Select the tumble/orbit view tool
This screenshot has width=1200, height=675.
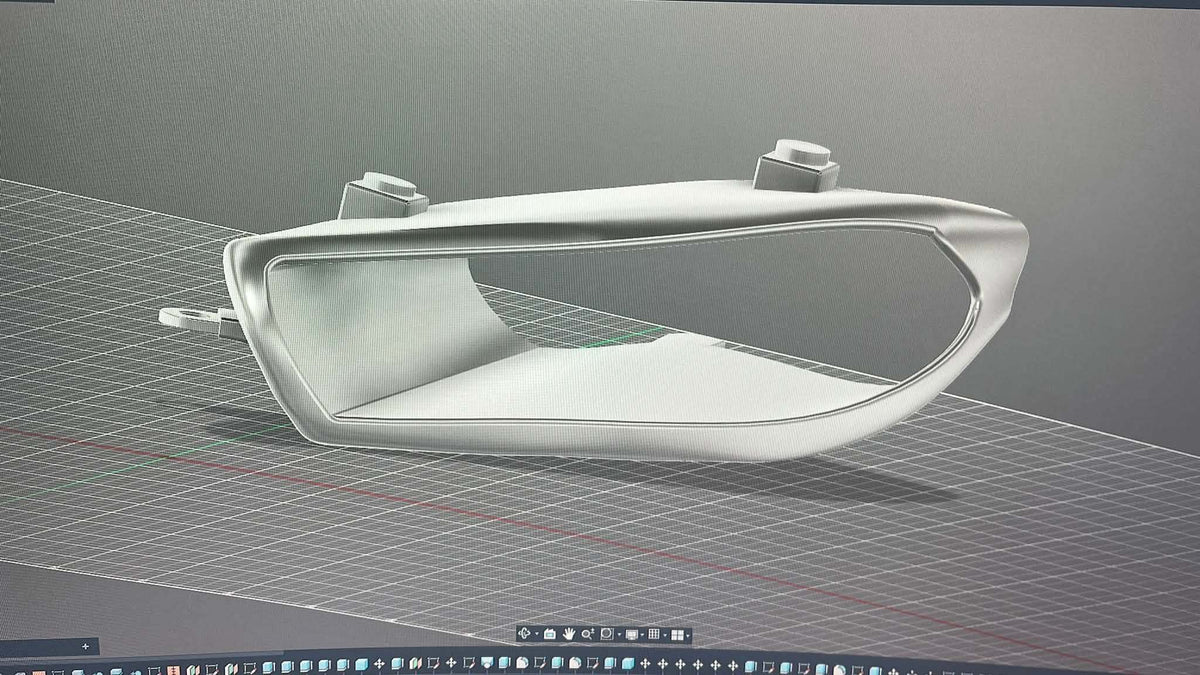(524, 633)
